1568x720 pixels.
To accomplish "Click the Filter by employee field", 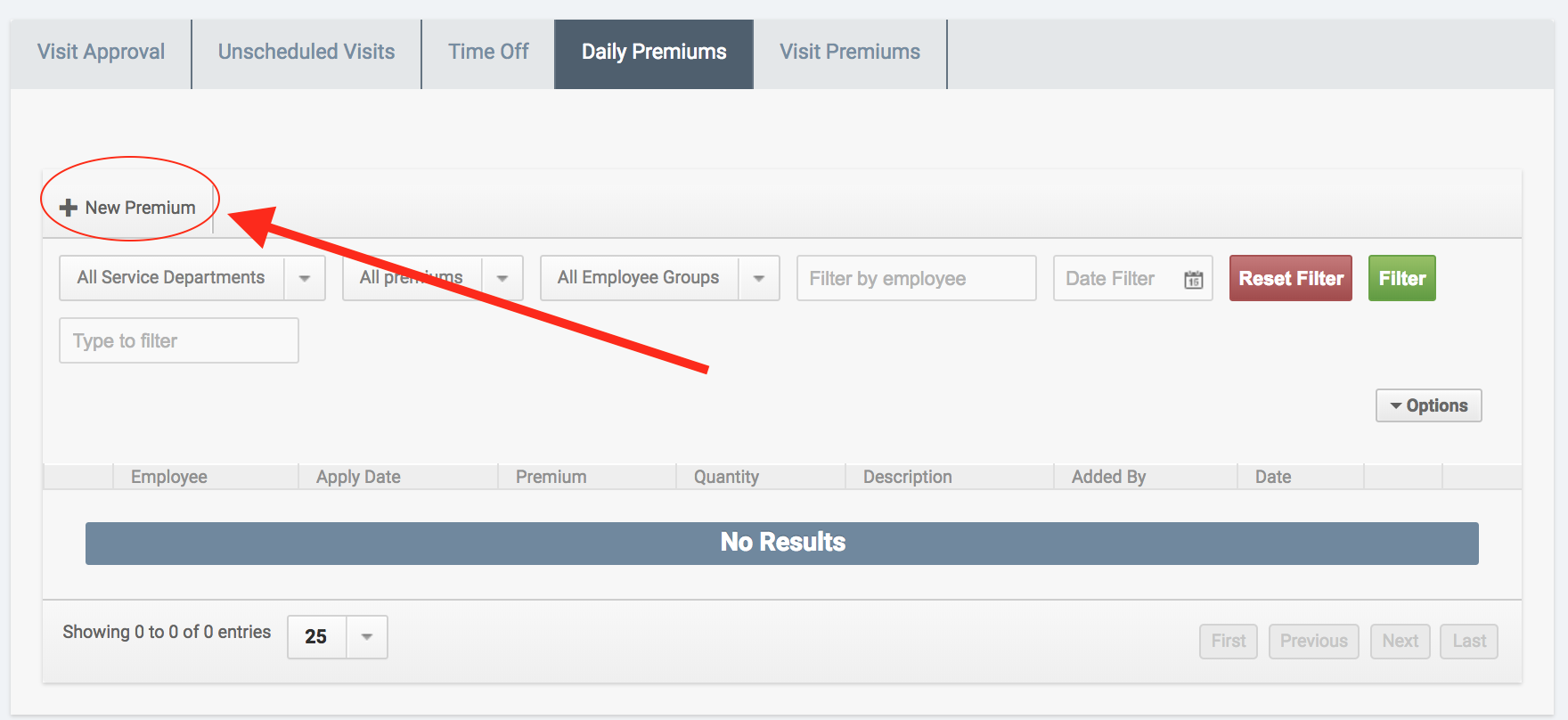I will [916, 278].
